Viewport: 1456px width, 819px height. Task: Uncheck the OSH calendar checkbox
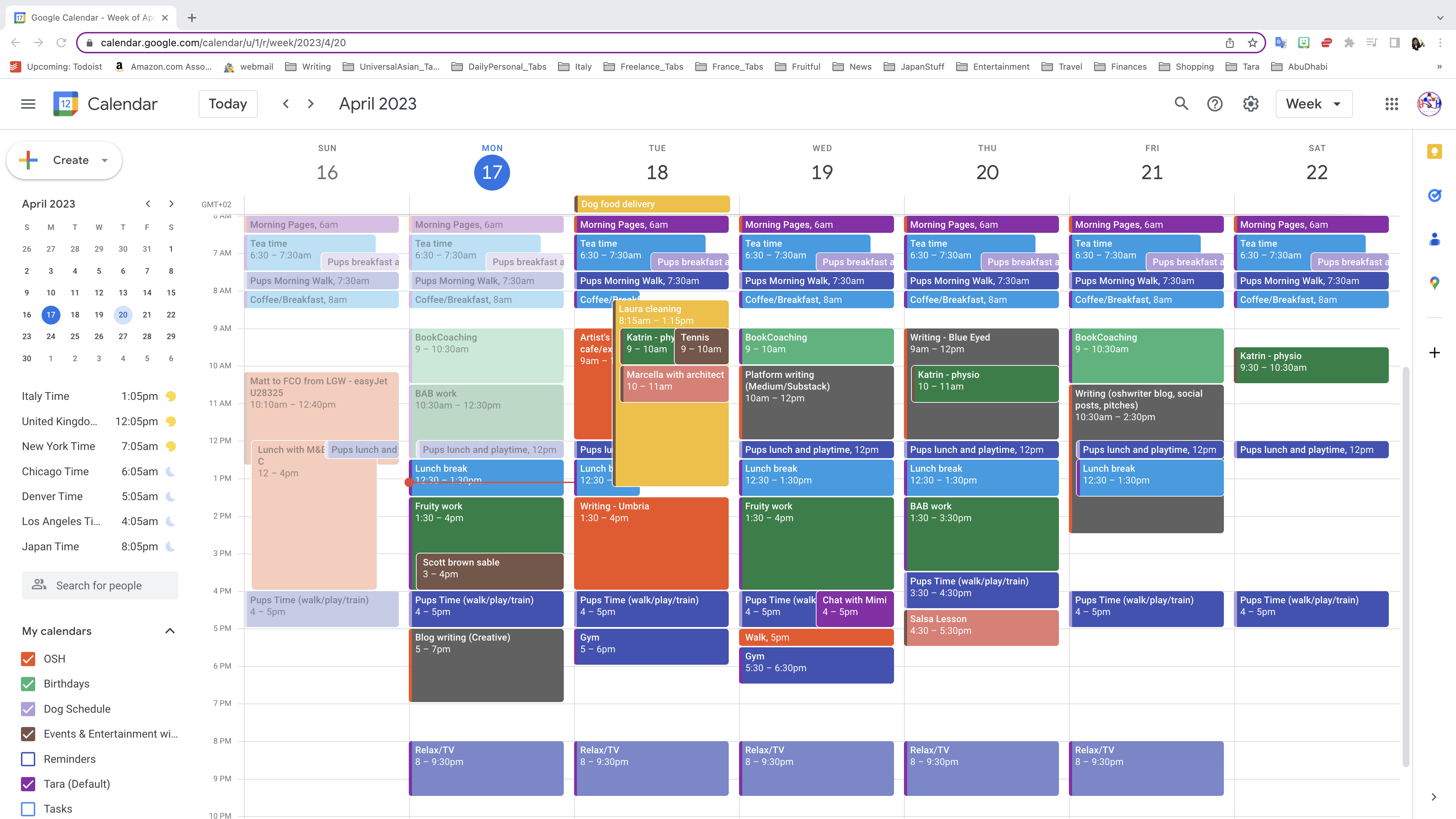[28, 658]
